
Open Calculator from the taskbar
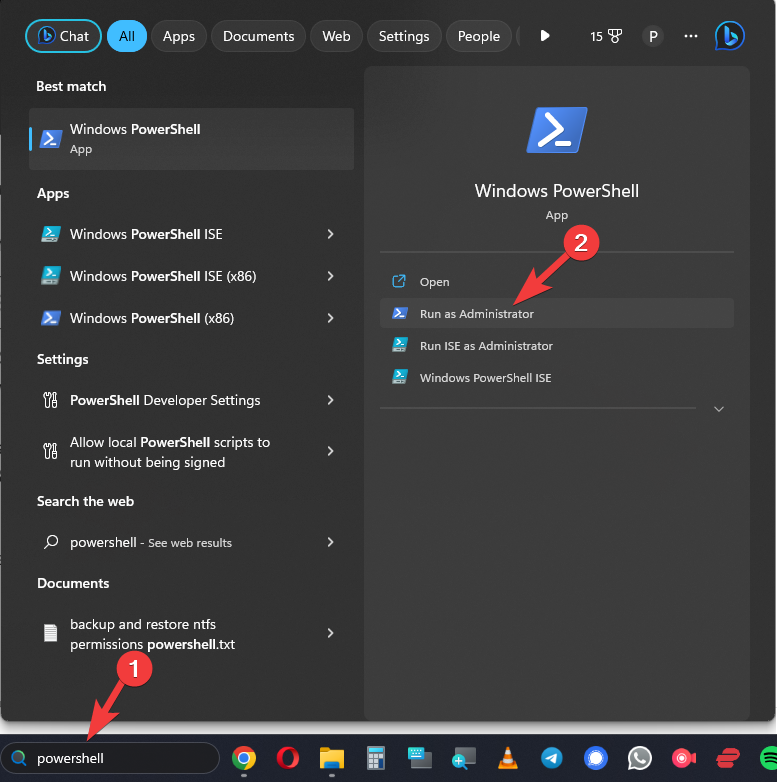coord(376,758)
